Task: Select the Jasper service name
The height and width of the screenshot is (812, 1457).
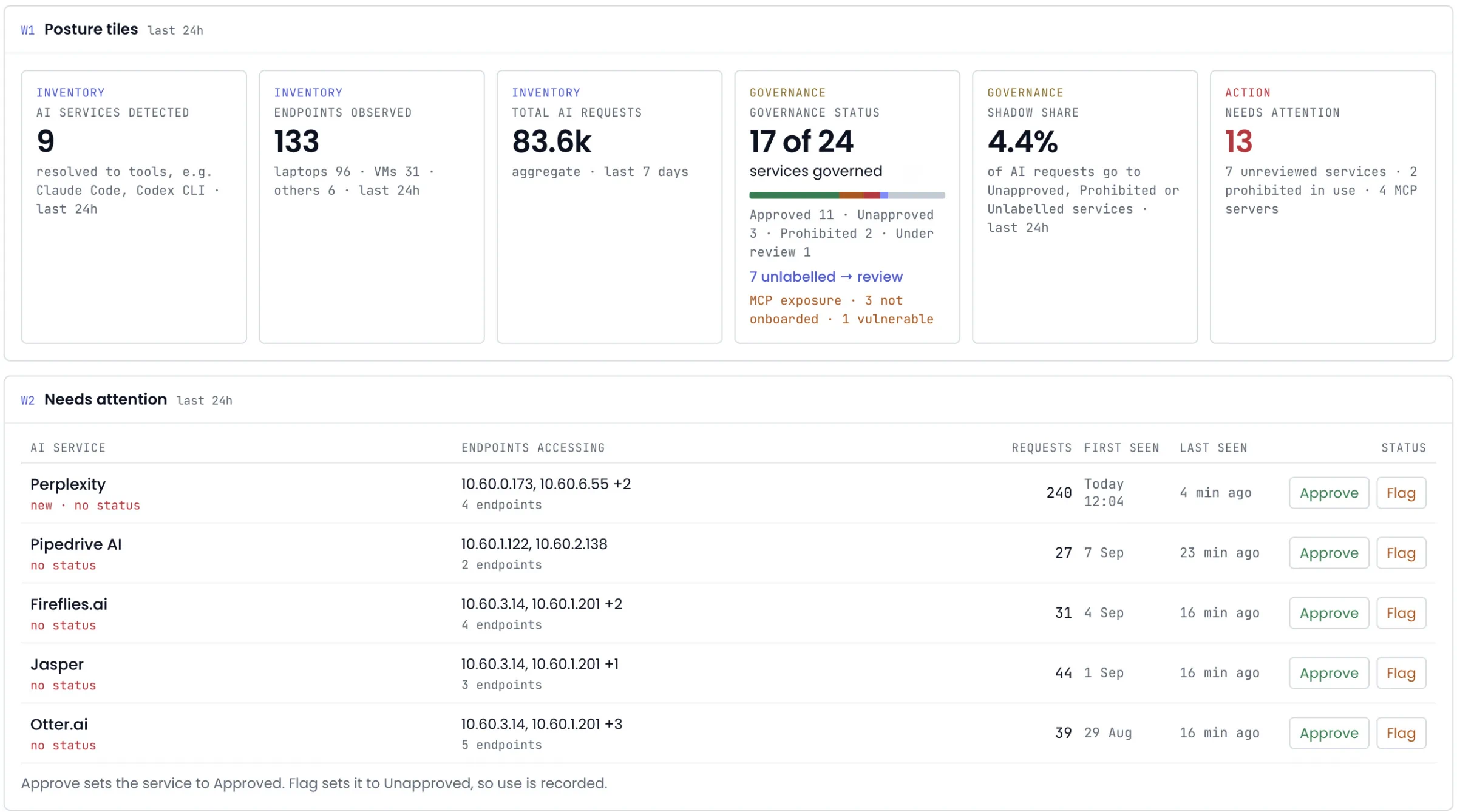Action: [x=57, y=665]
